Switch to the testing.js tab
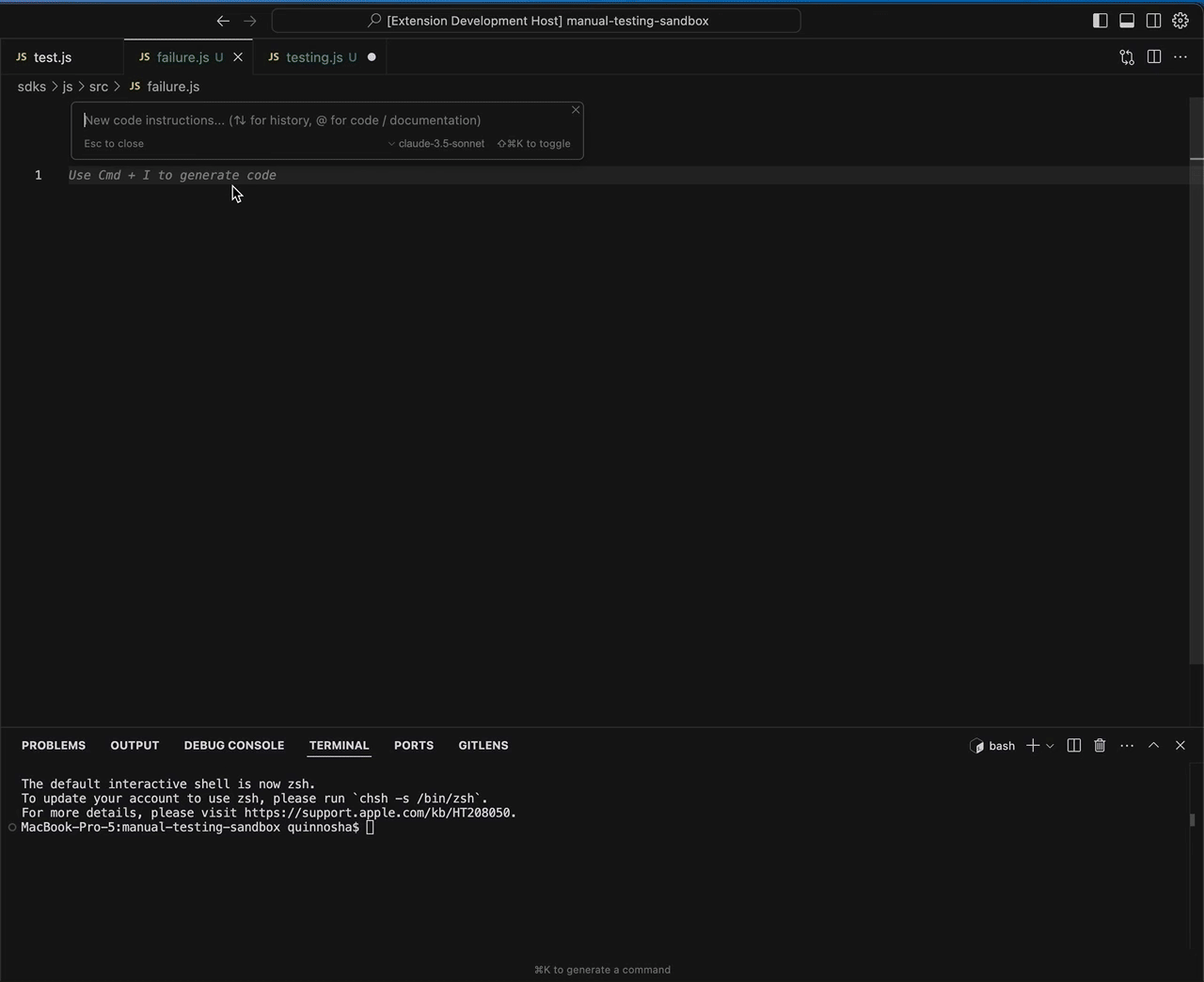1204x982 pixels. point(314,57)
